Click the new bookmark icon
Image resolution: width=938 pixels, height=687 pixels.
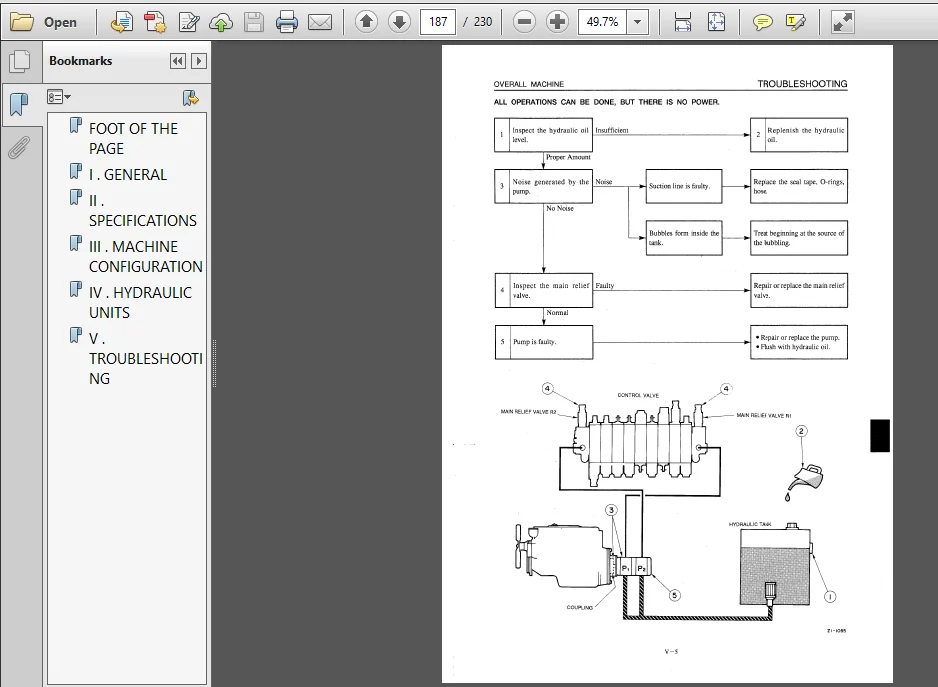click(x=191, y=98)
